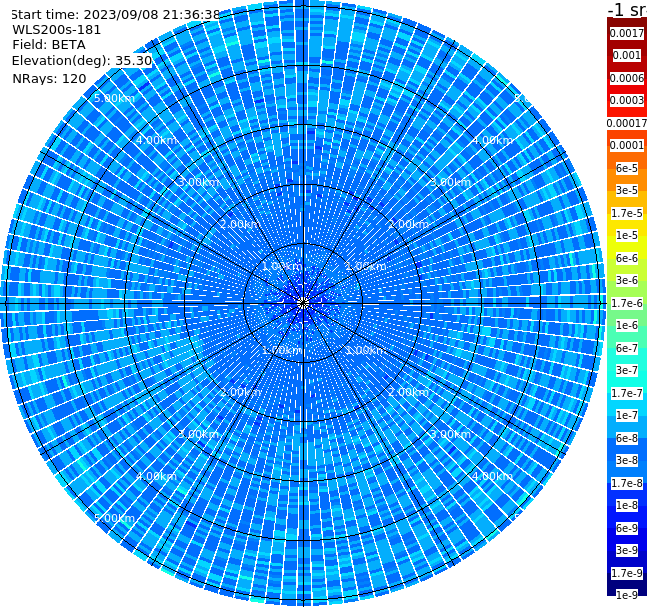The width and height of the screenshot is (647, 607).
Task: Click the upper-left 3.00km ring label
Action: coord(198,182)
